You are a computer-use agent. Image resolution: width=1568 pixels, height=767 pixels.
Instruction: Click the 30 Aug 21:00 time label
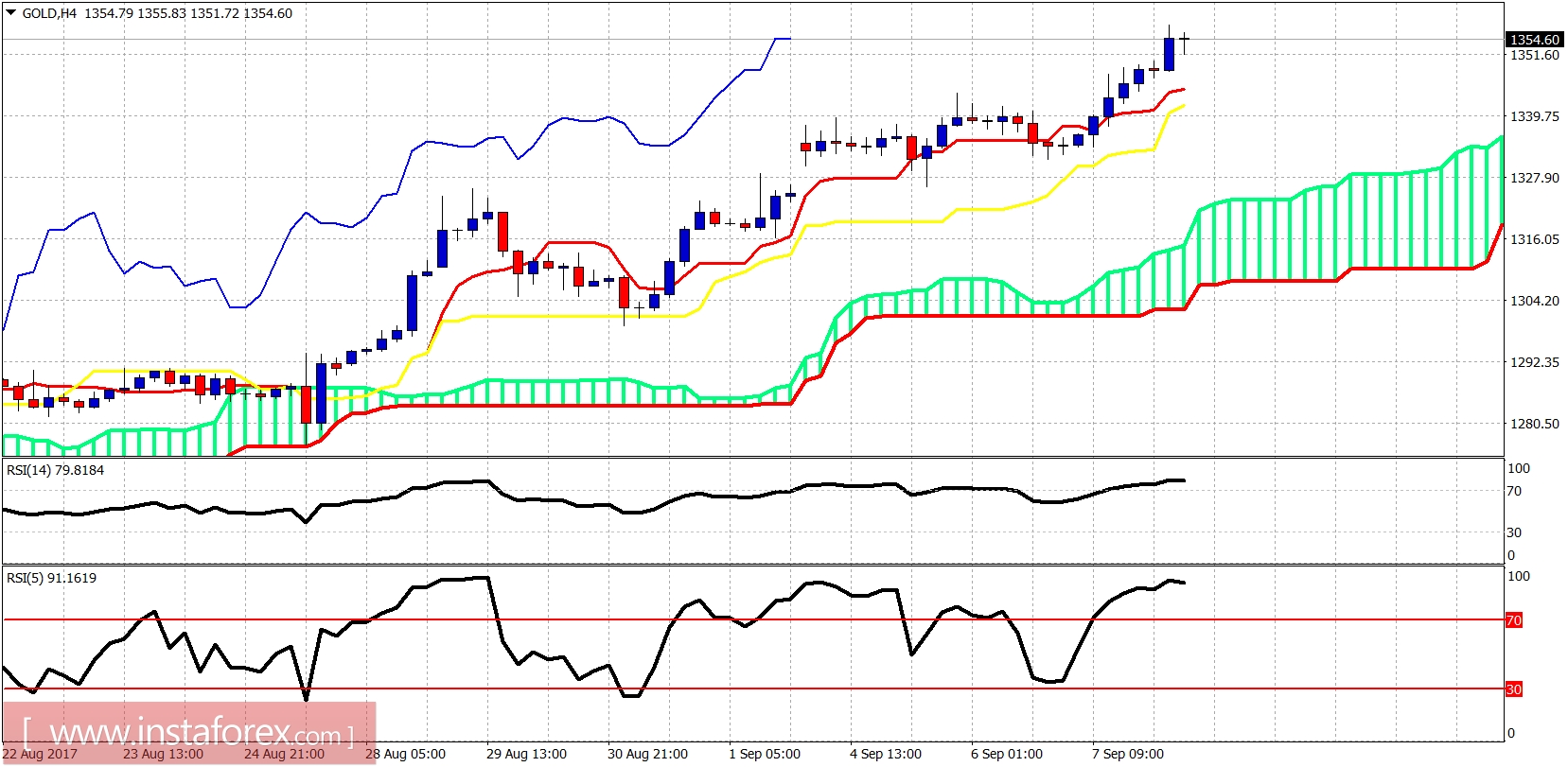[x=647, y=754]
